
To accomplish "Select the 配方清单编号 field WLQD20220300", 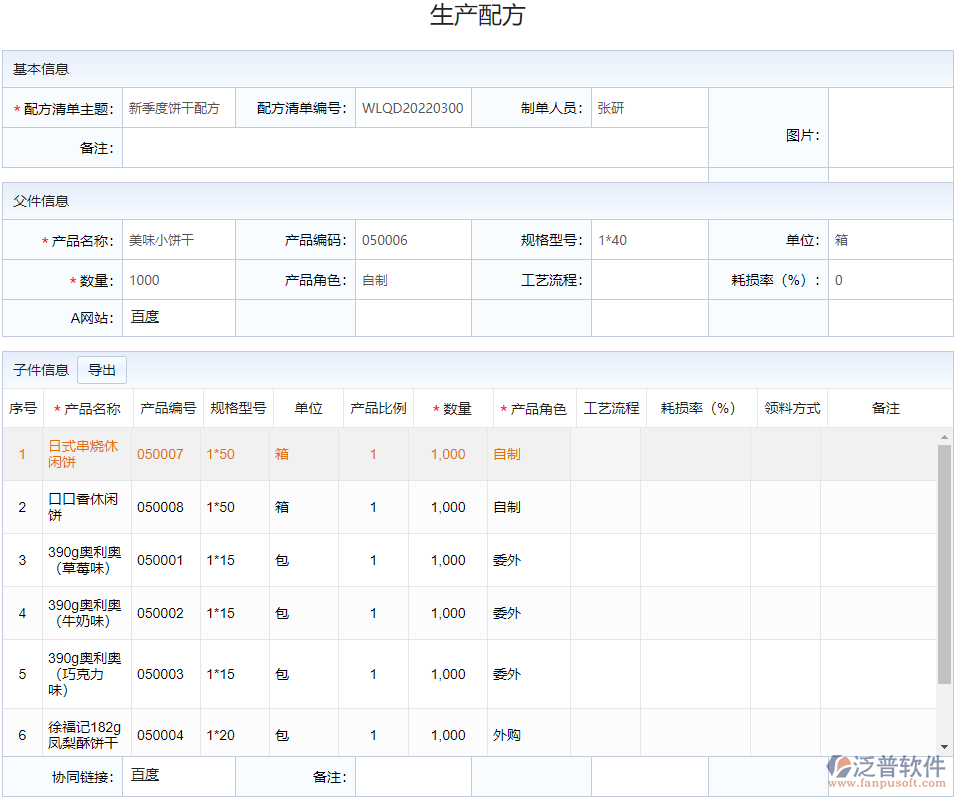I will coord(412,108).
